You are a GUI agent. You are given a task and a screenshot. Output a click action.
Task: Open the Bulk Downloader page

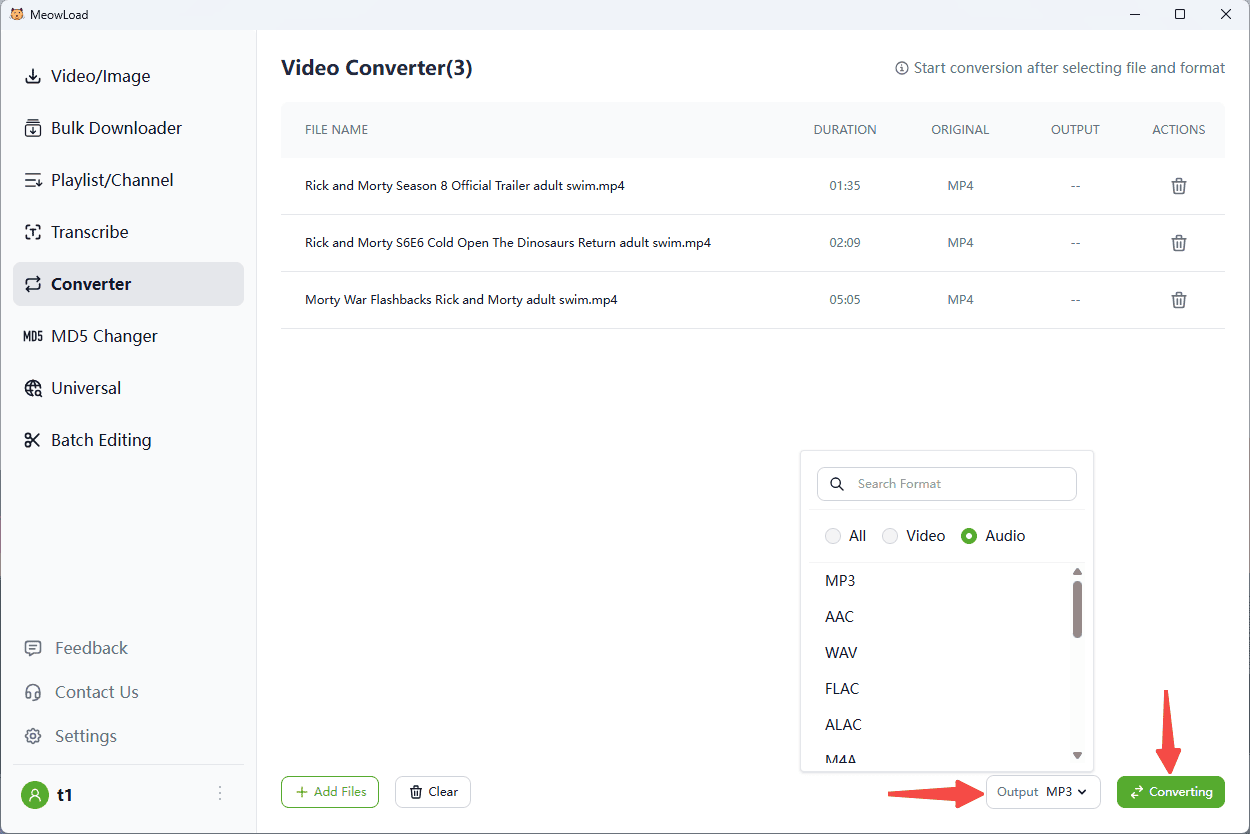point(116,128)
